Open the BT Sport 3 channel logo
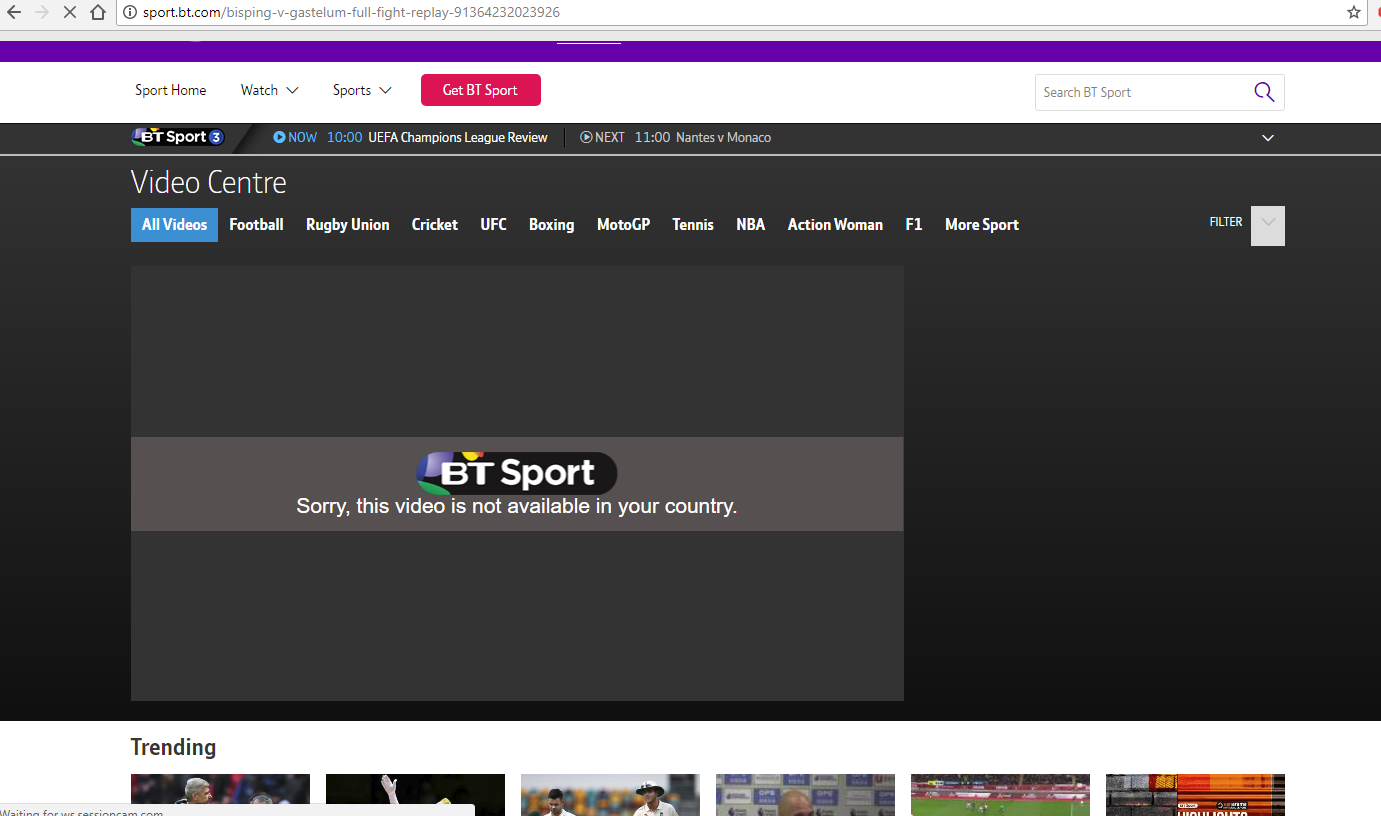1381x816 pixels. pos(178,137)
